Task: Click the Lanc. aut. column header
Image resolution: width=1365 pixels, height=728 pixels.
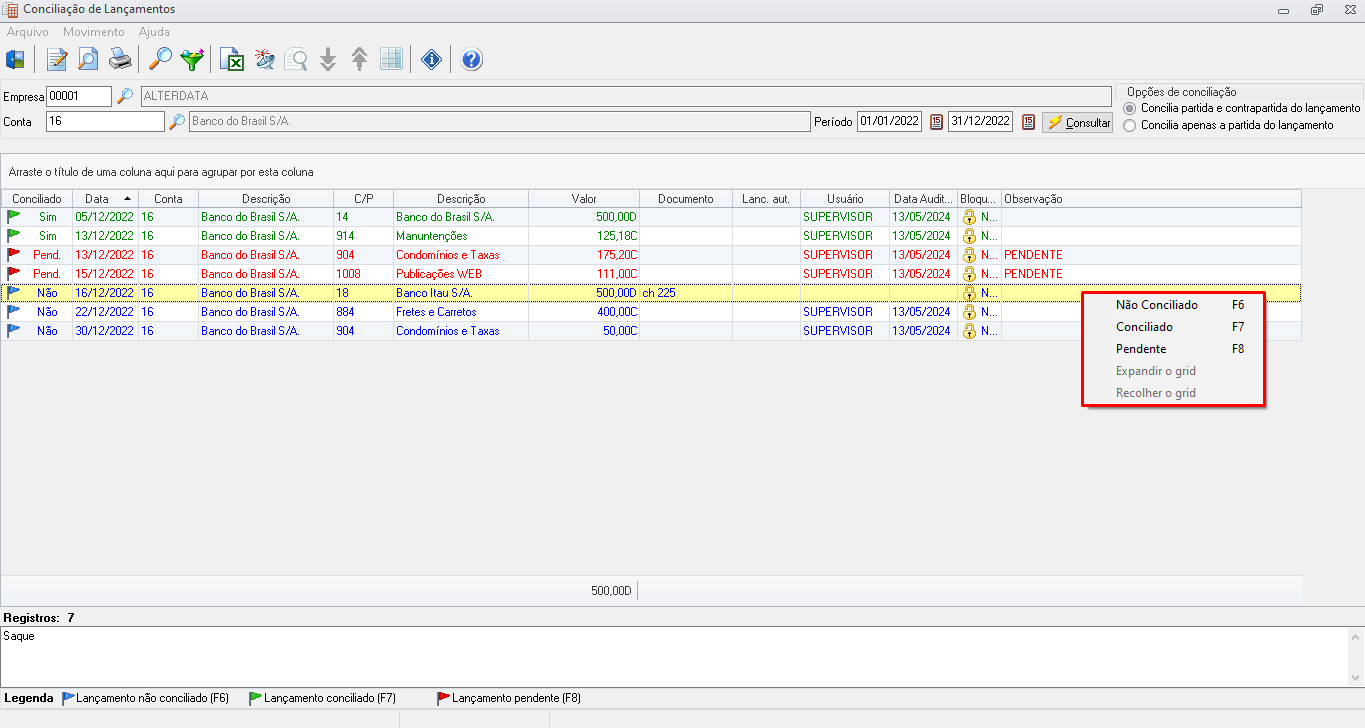Action: coord(767,199)
